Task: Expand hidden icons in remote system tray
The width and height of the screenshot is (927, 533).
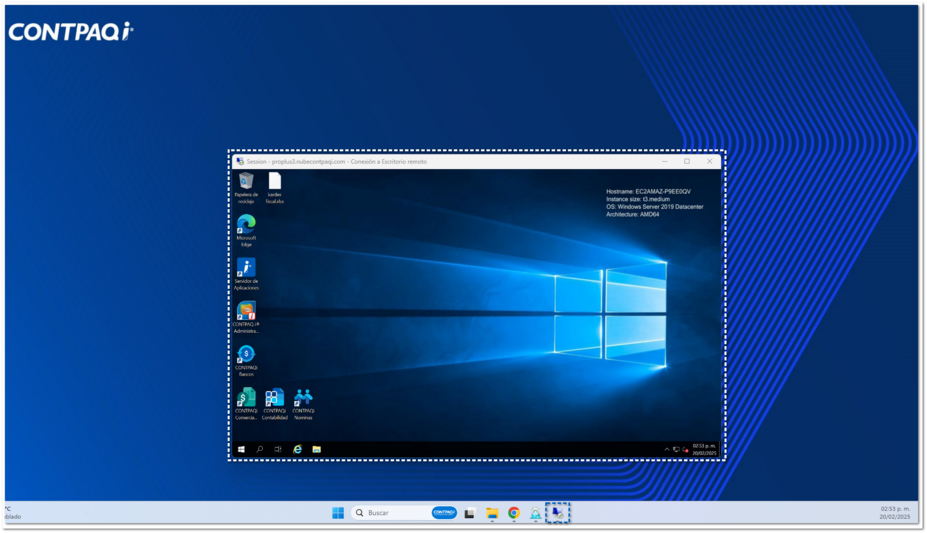Action: point(668,450)
